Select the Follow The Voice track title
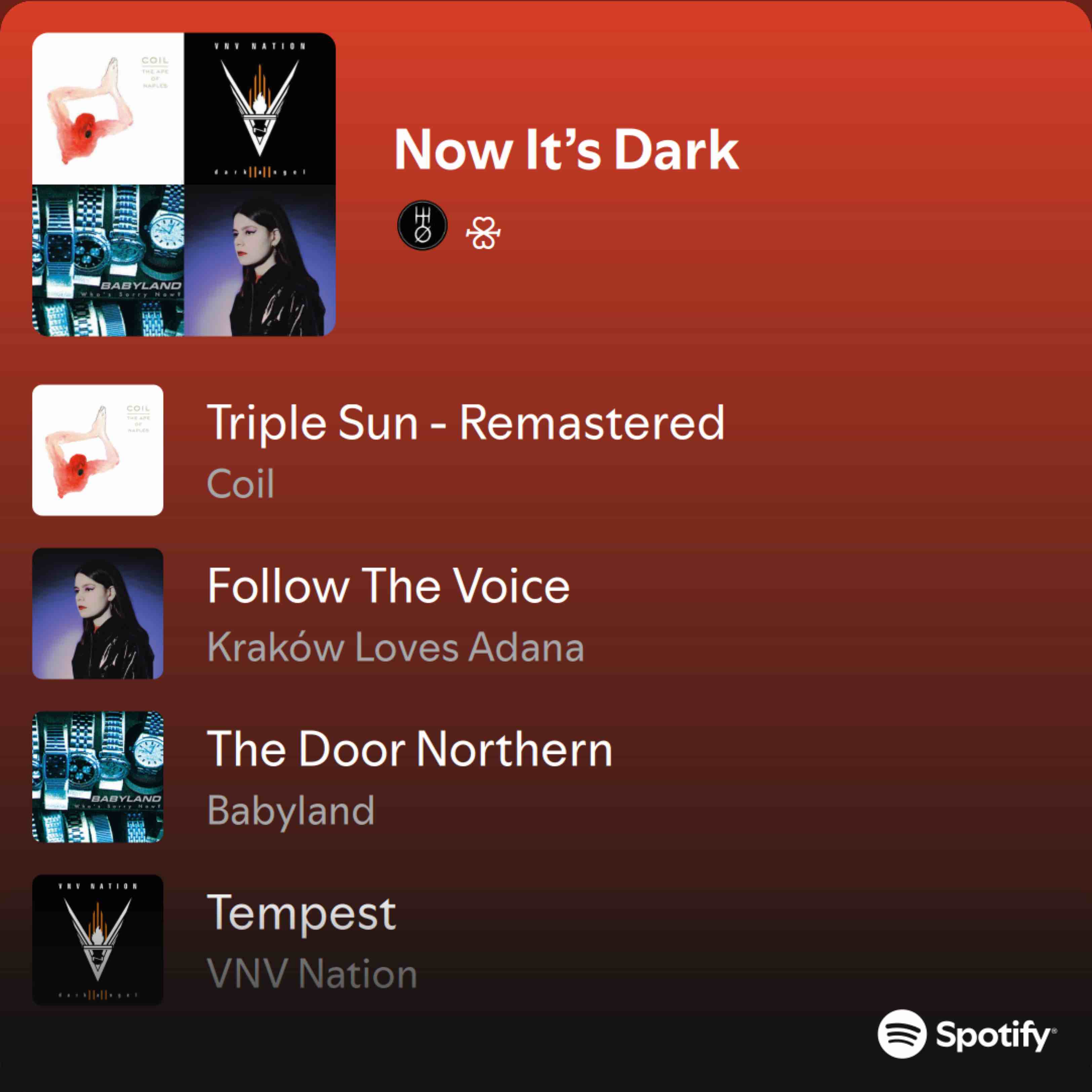This screenshot has width=1092, height=1092. click(x=389, y=586)
